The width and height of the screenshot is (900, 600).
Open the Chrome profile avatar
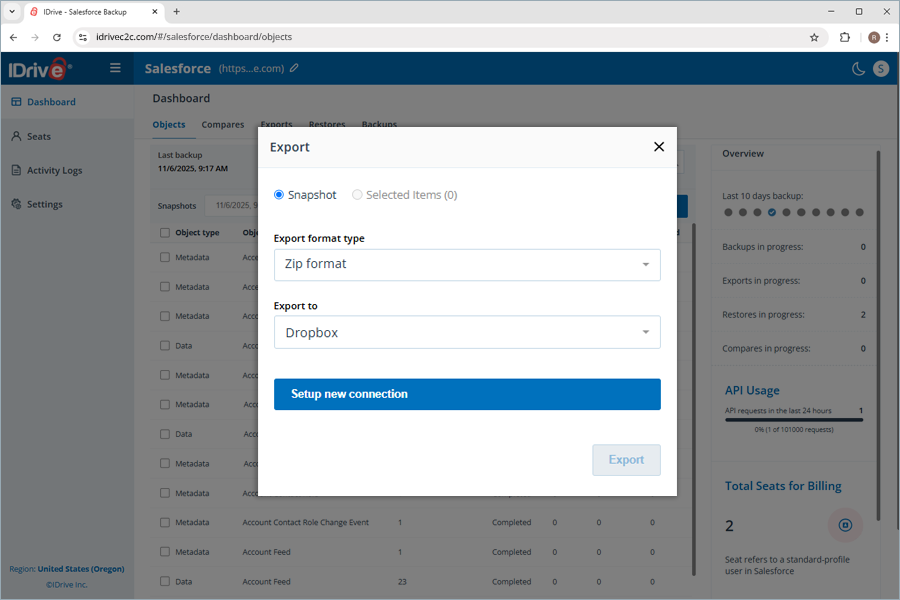pyautogui.click(x=874, y=37)
